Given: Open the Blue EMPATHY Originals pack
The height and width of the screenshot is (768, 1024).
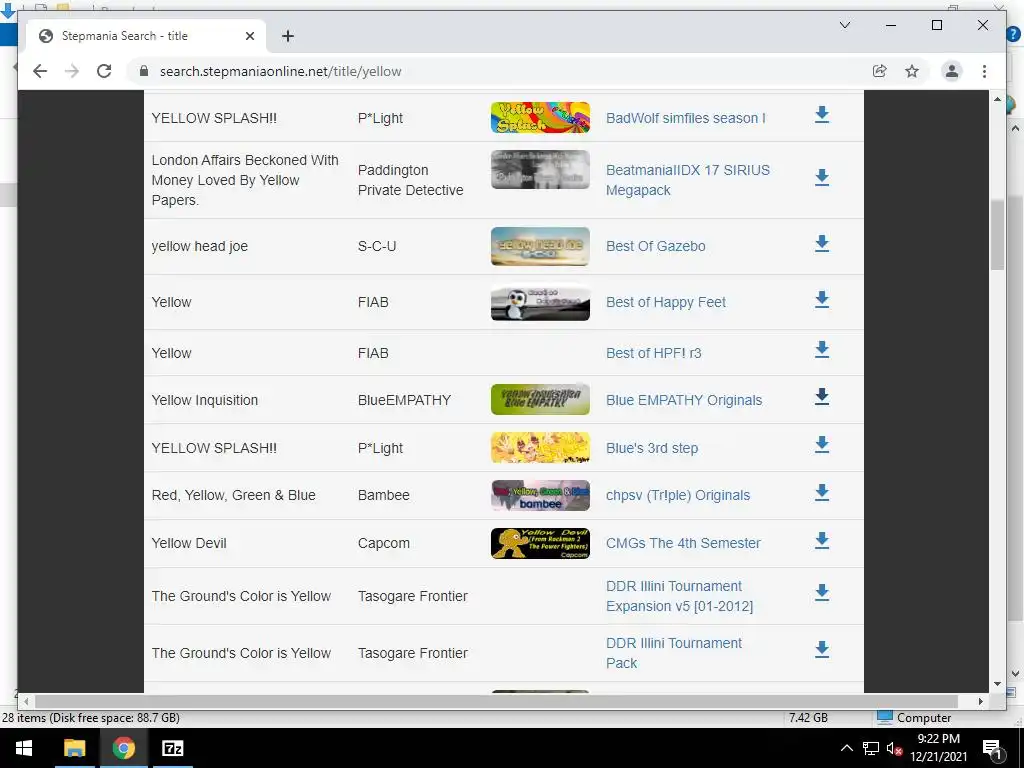Looking at the screenshot, I should [684, 400].
